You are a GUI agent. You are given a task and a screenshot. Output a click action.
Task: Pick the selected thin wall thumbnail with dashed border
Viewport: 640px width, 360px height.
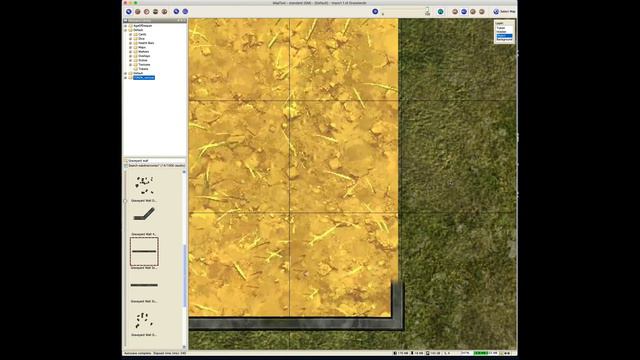pyautogui.click(x=144, y=251)
